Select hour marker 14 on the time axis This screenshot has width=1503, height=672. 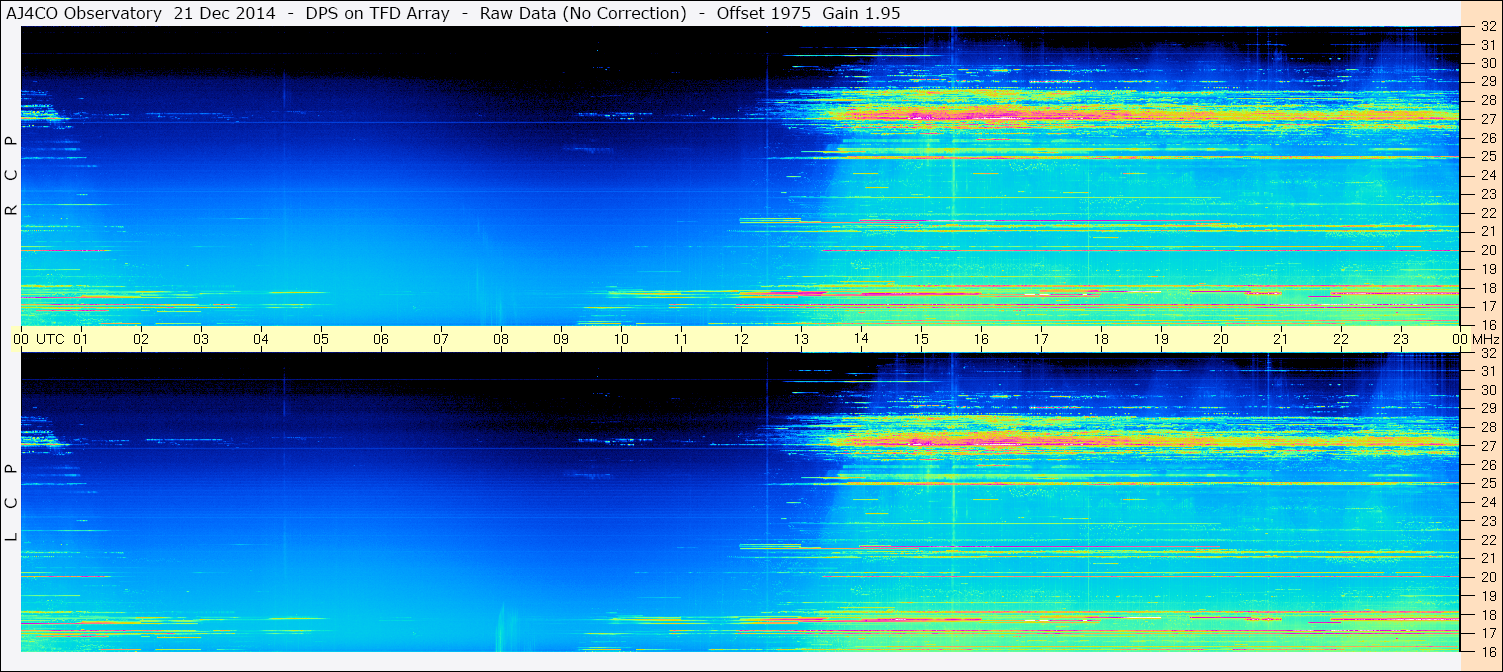coord(861,339)
